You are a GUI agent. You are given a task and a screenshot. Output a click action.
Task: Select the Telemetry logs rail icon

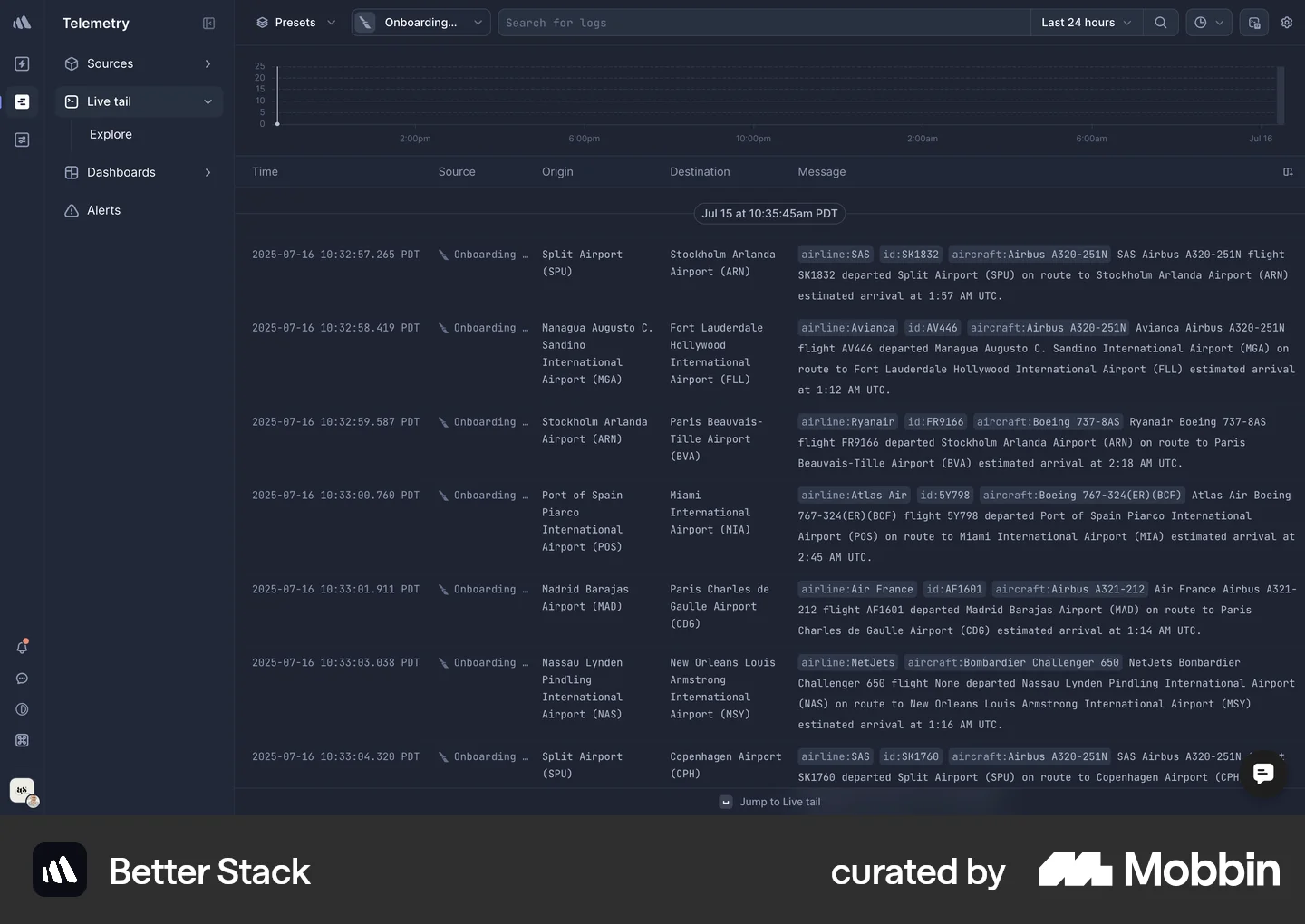click(22, 101)
